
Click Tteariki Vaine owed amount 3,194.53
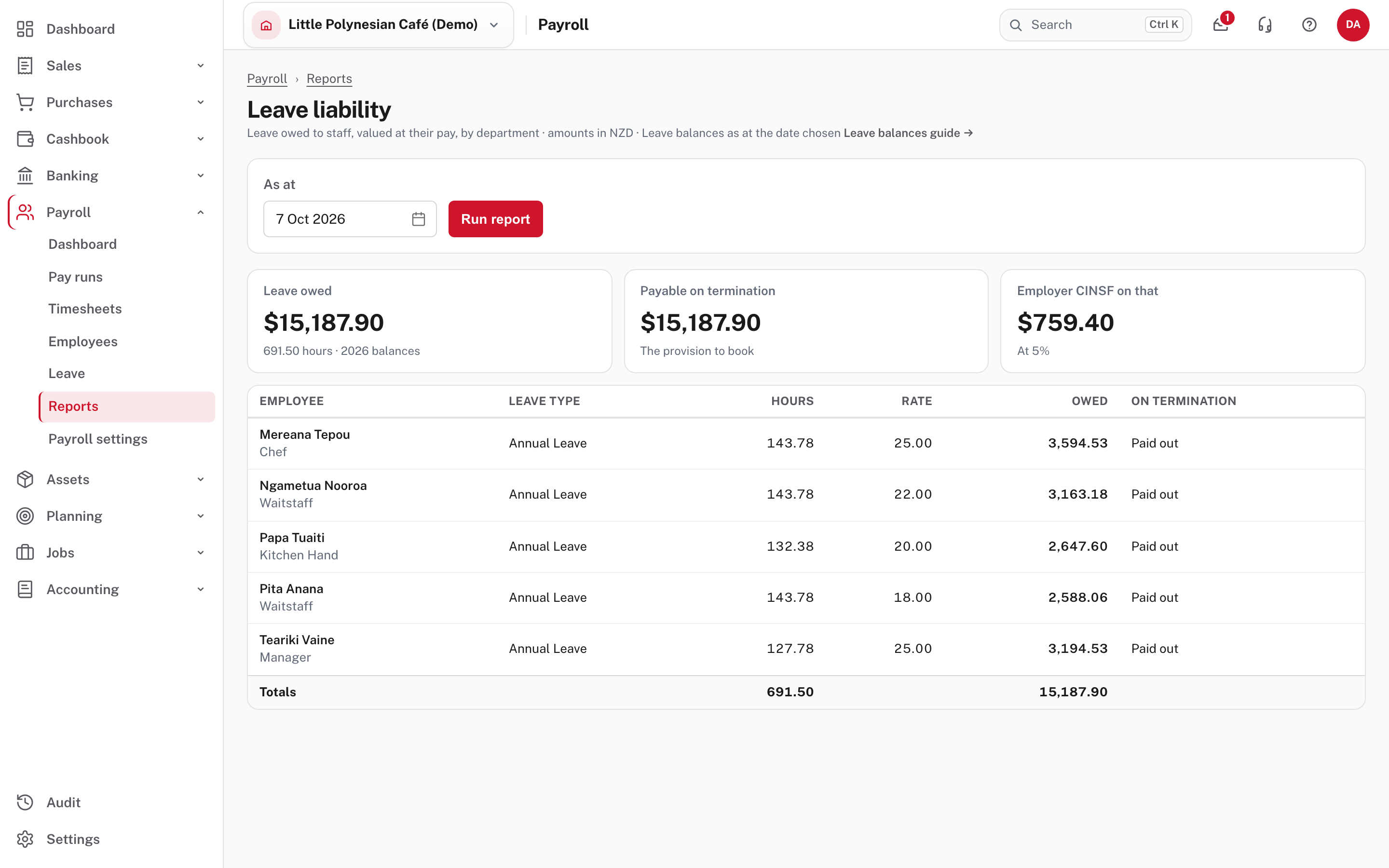(x=1077, y=649)
